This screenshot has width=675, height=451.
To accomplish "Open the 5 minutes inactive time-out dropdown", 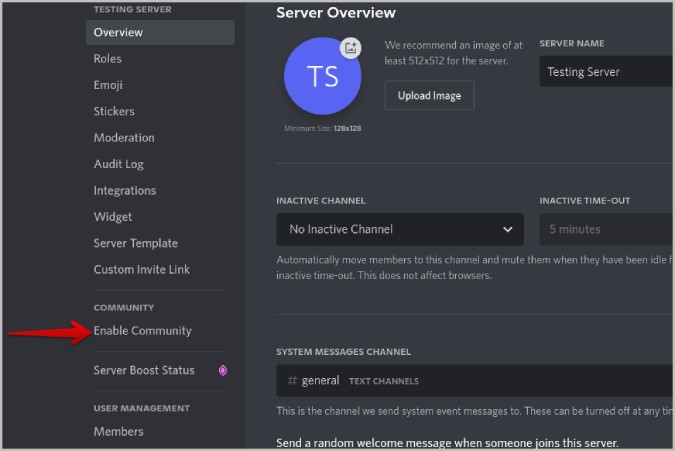I will 606,229.
